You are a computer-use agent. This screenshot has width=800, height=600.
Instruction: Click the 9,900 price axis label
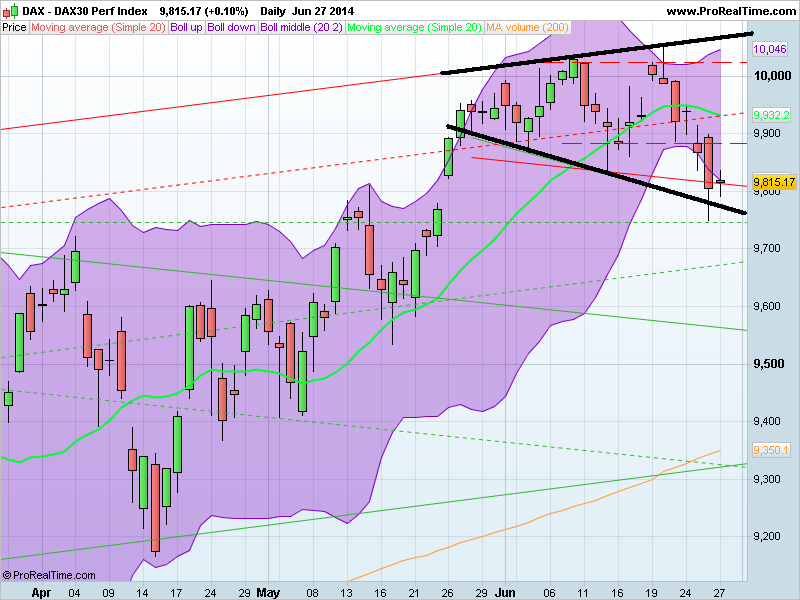pos(767,133)
